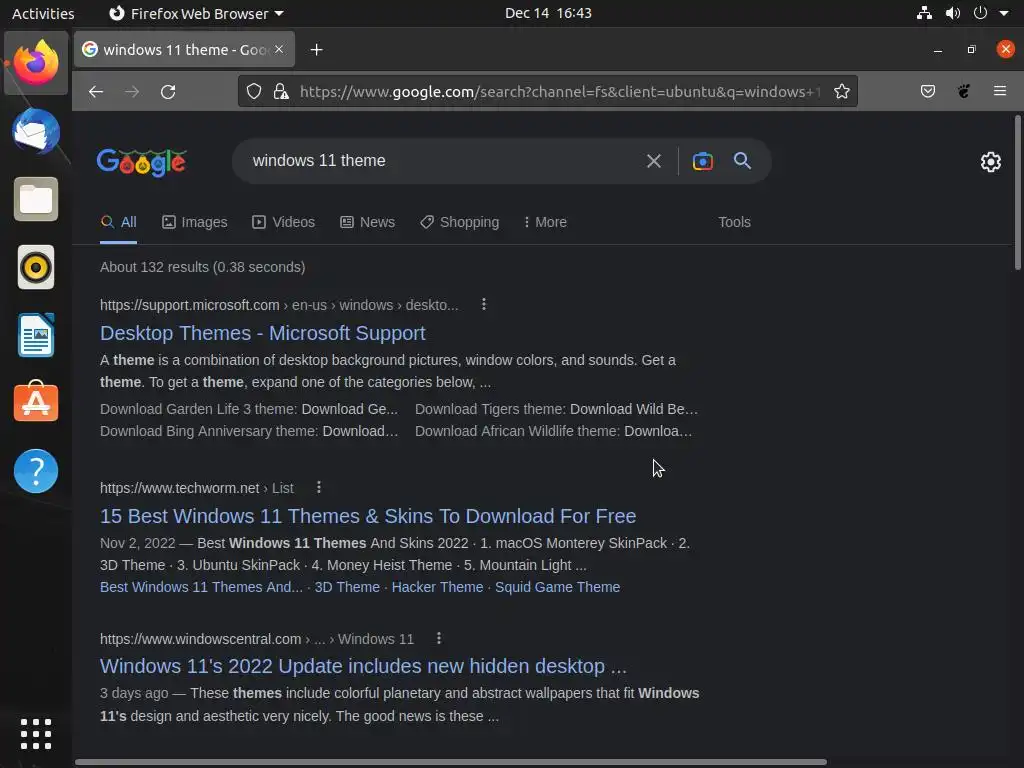Screen dimensions: 1024x768
Task: Open a new tab with plus button
Action: [317, 50]
